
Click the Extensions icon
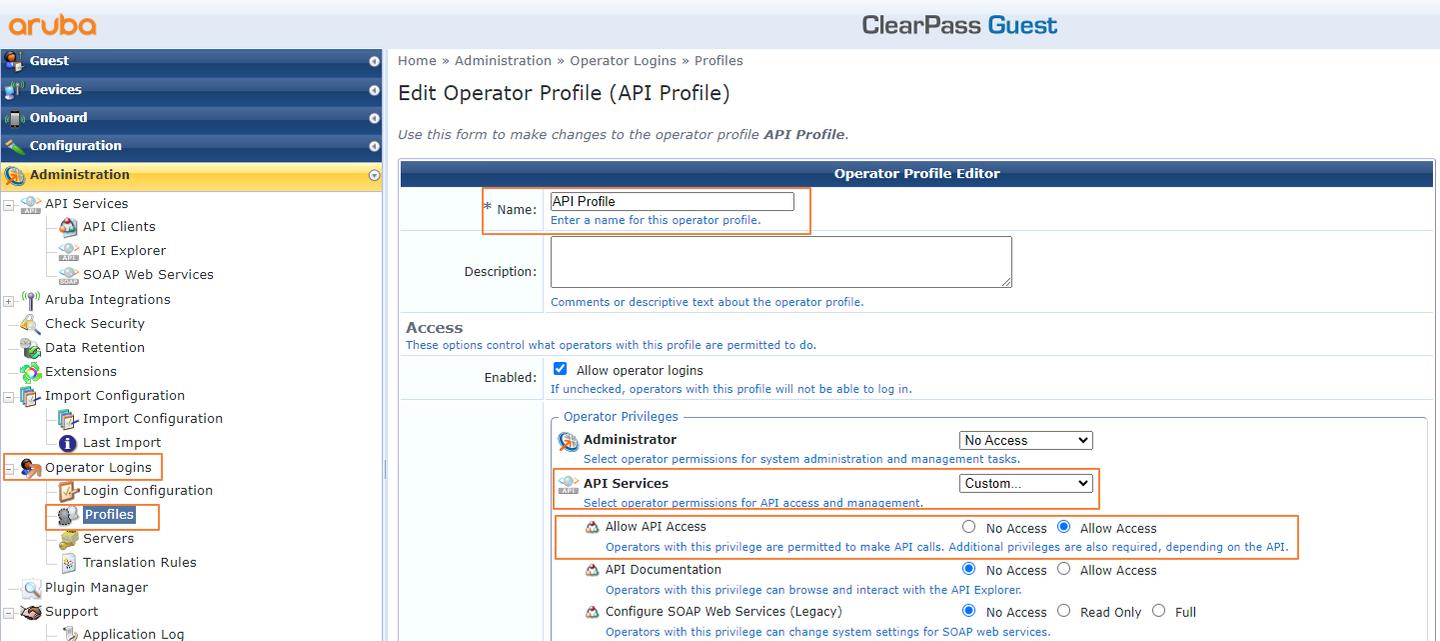(31, 372)
